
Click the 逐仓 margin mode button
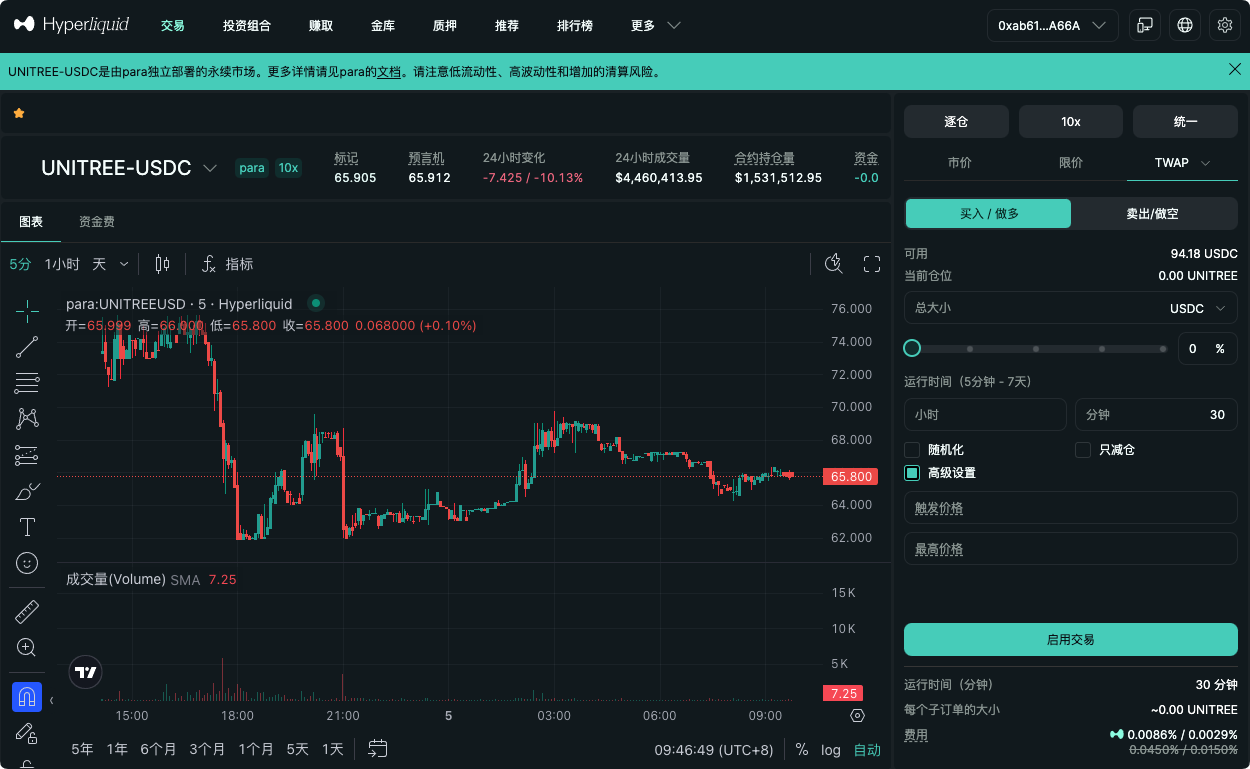pyautogui.click(x=956, y=121)
